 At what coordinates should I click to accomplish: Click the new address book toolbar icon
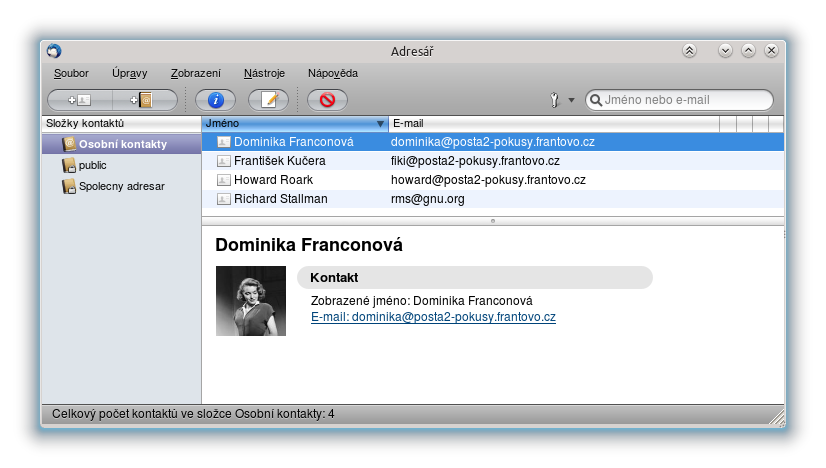143,100
